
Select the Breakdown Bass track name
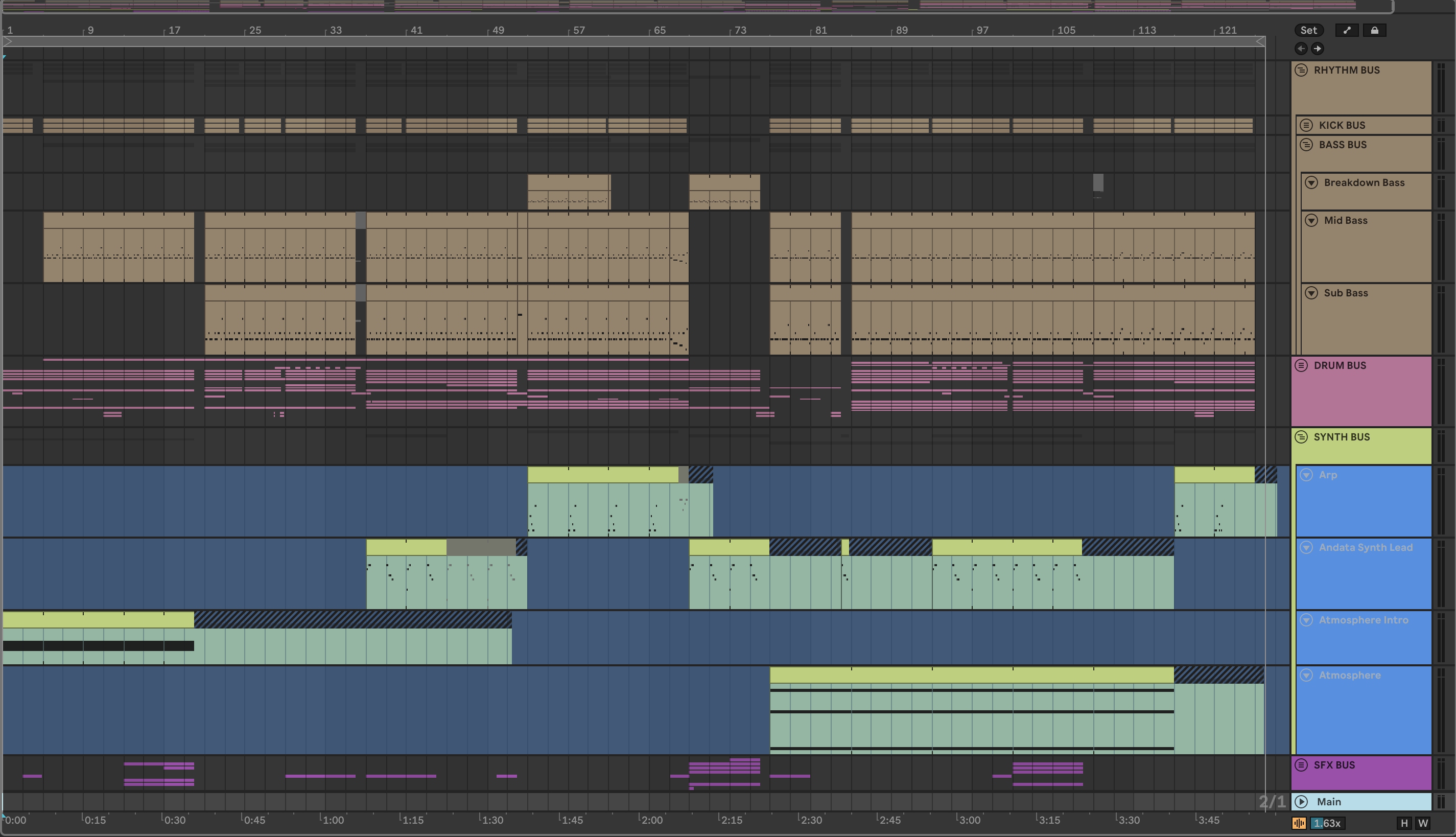point(1364,183)
